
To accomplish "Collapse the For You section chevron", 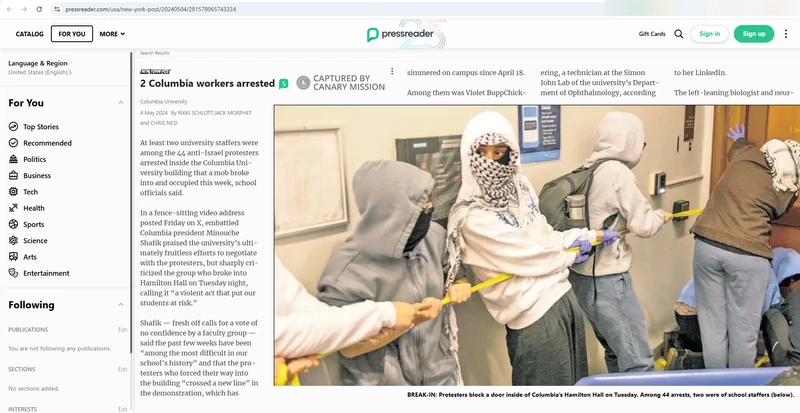I will (121, 103).
